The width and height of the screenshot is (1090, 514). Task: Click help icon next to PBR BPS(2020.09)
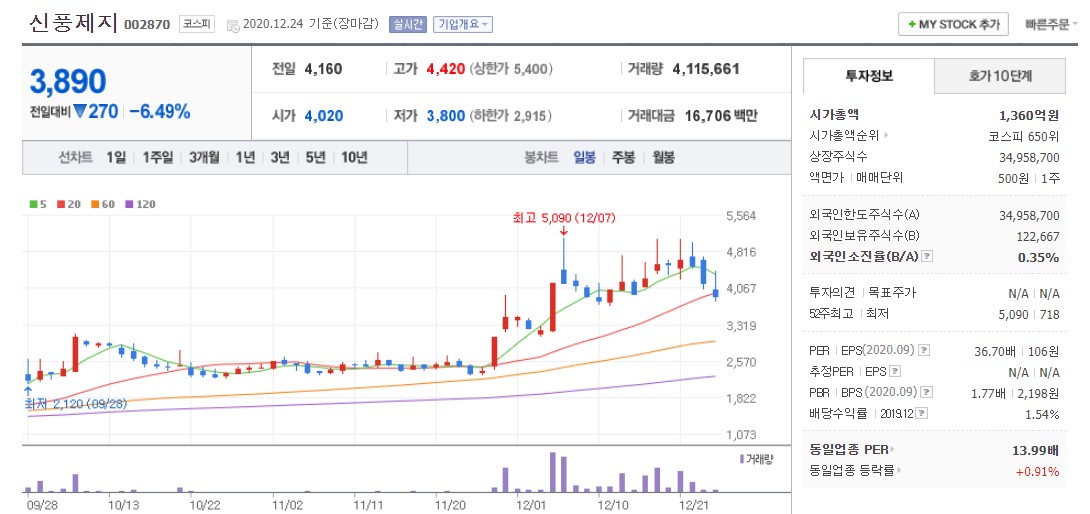click(x=927, y=392)
